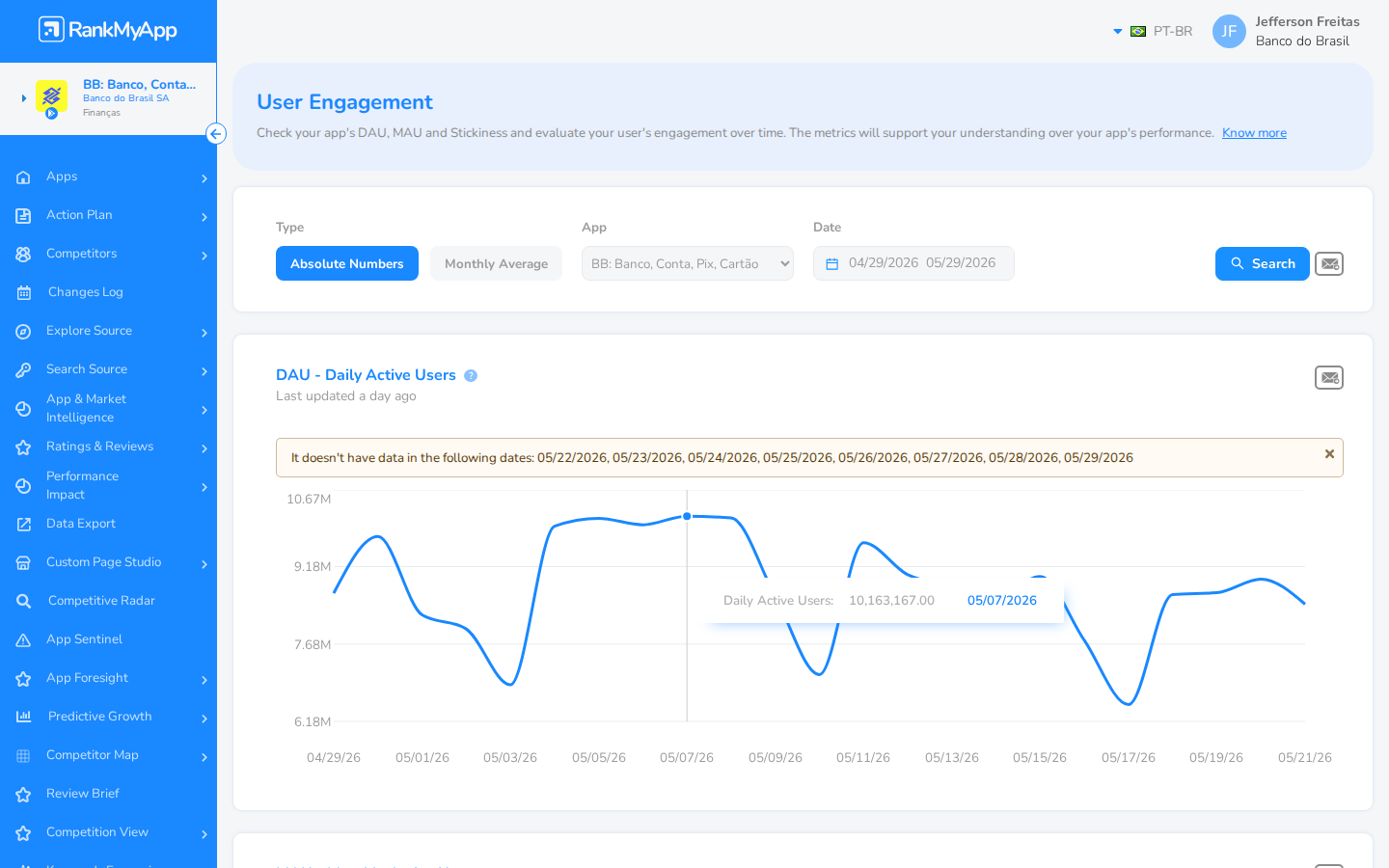Image resolution: width=1389 pixels, height=868 pixels.
Task: Click the App & Market Intelligence icon
Action: [x=23, y=409]
